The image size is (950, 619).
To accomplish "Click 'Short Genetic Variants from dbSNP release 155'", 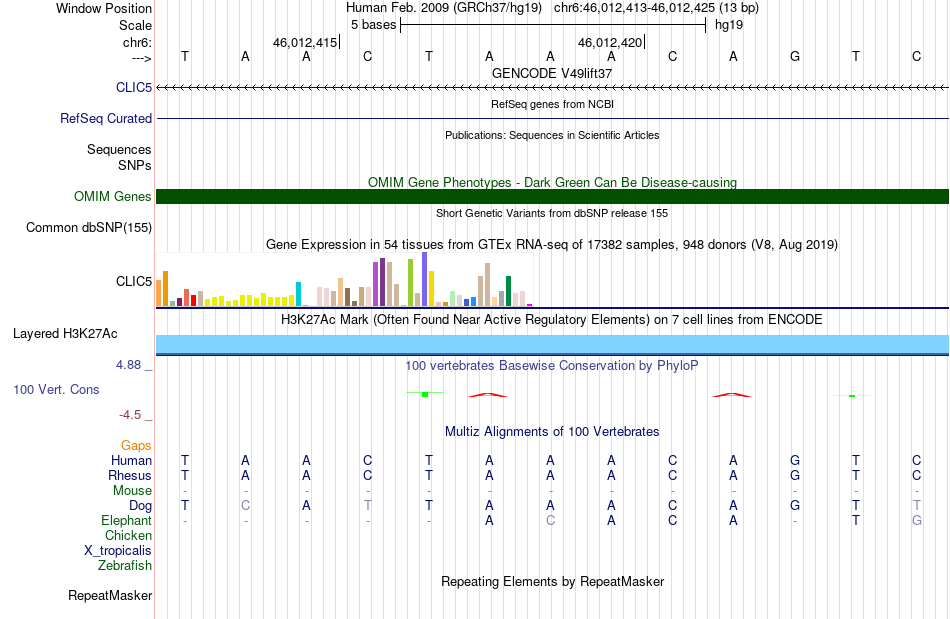I will click(x=552, y=213).
